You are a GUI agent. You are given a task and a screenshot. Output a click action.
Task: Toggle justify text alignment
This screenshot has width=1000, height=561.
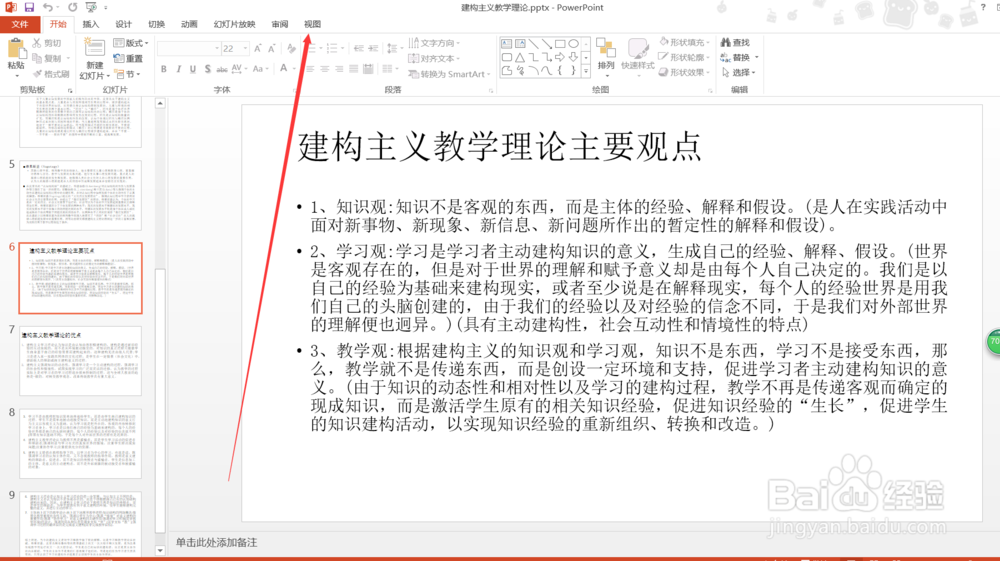pyautogui.click(x=354, y=69)
